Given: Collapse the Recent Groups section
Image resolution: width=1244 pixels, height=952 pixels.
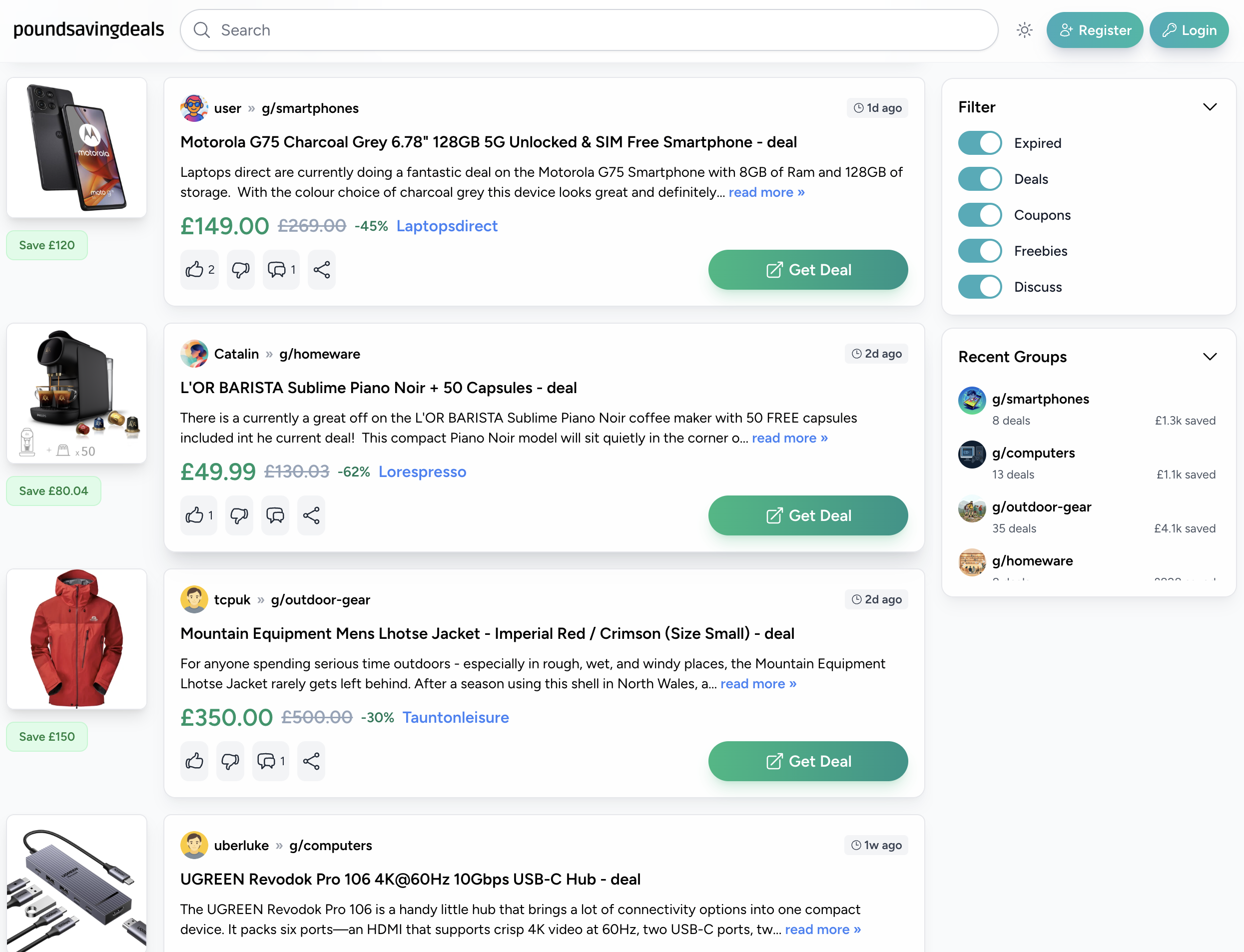Looking at the screenshot, I should 1210,357.
